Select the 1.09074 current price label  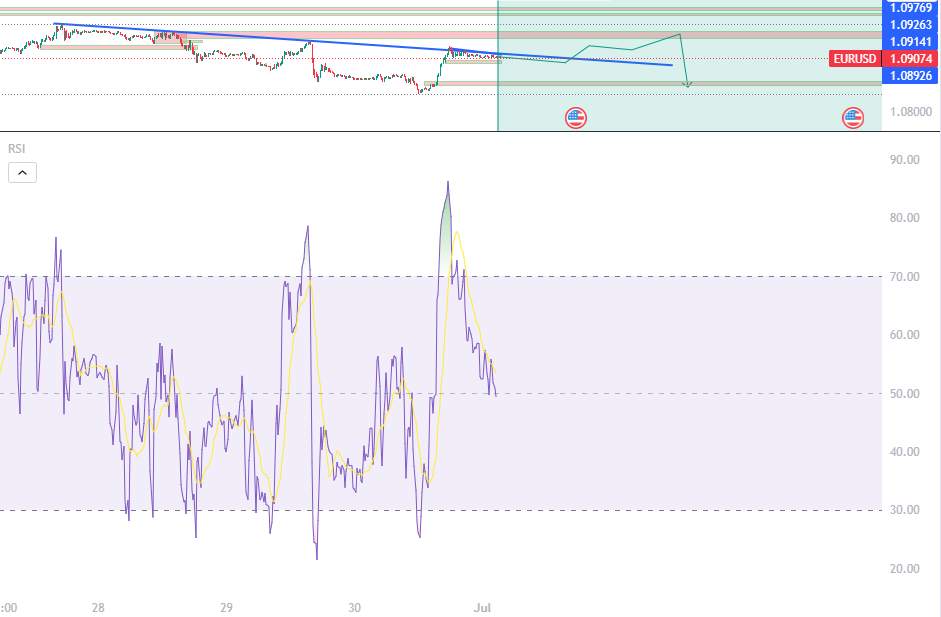click(910, 59)
